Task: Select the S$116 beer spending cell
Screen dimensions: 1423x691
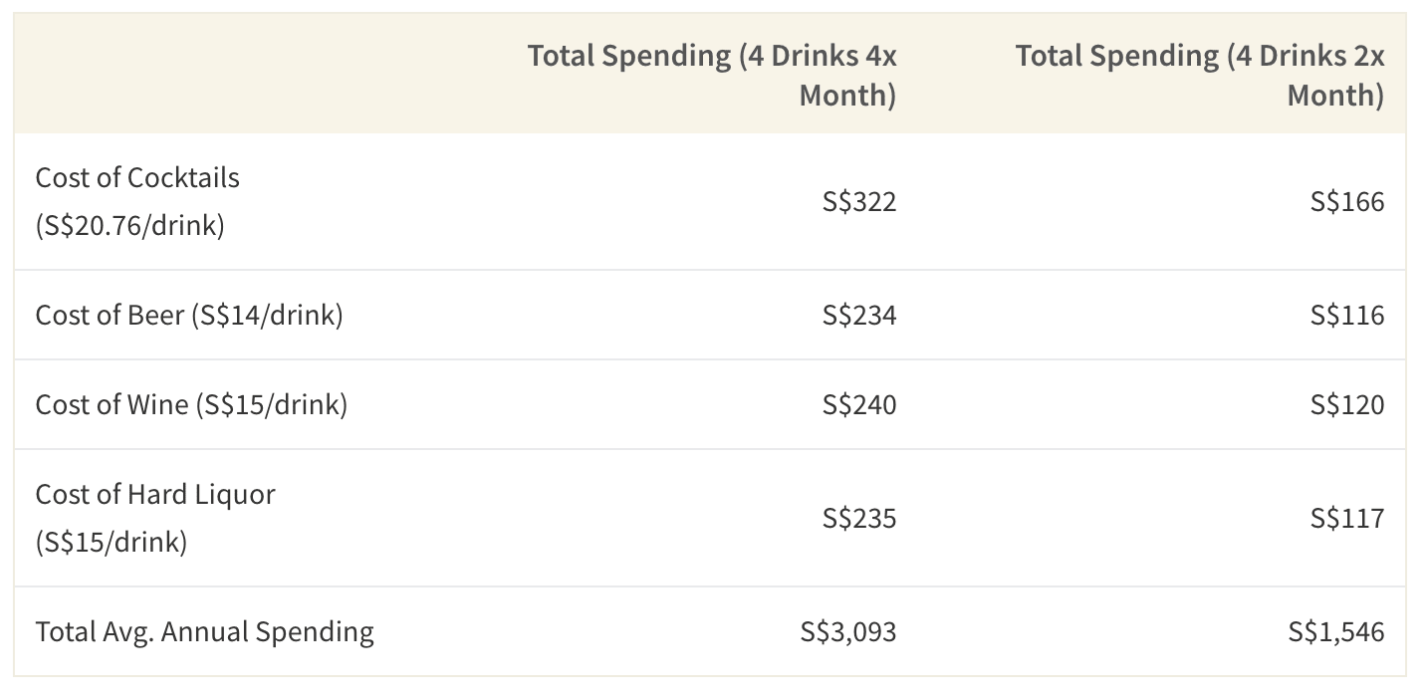Action: coord(1347,315)
